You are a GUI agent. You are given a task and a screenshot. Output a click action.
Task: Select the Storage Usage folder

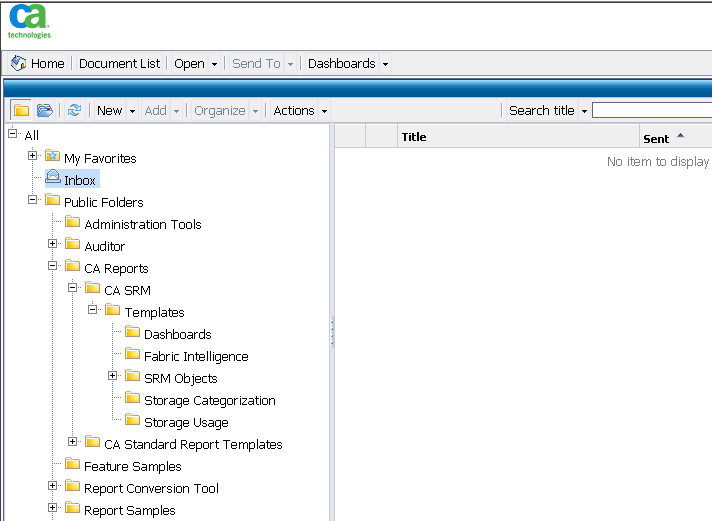[186, 422]
